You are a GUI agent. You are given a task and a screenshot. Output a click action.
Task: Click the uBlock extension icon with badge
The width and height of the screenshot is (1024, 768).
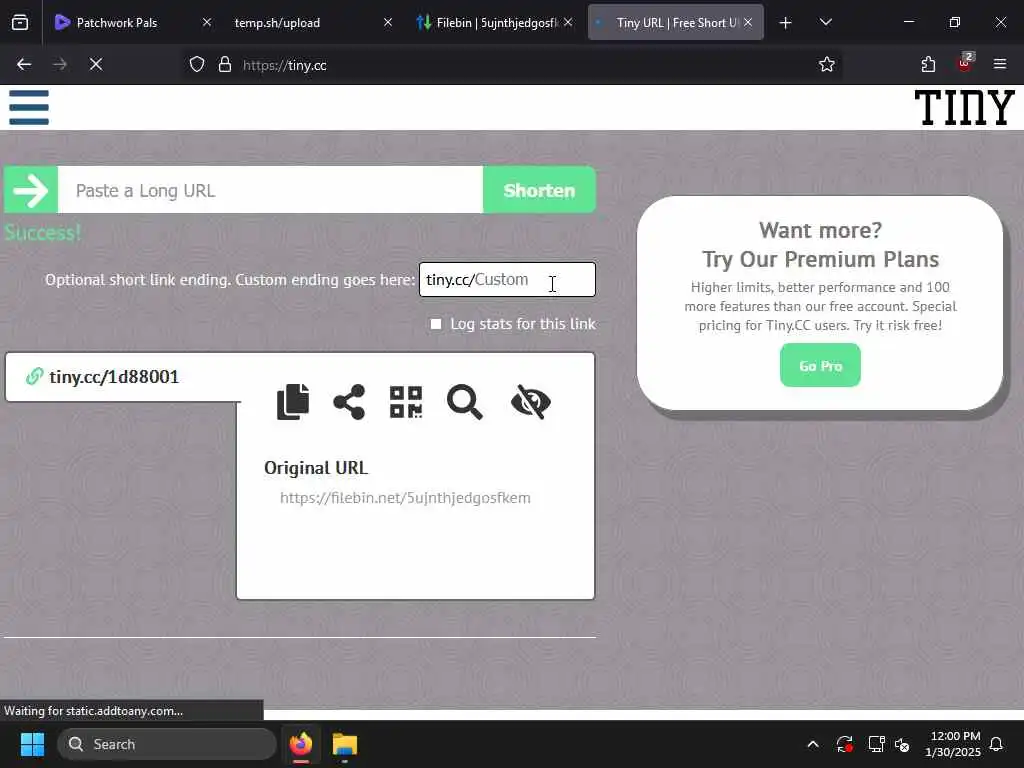[965, 63]
